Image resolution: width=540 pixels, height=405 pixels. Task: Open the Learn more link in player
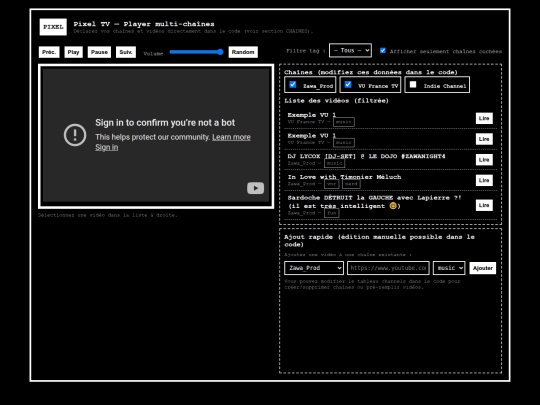pos(231,137)
